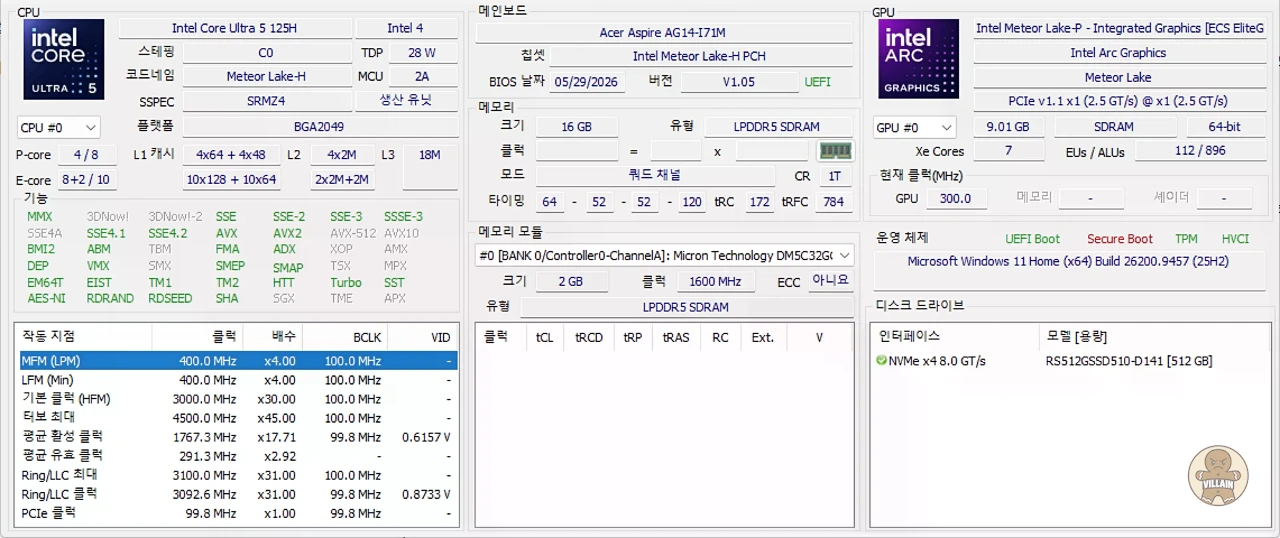Click the 배수 column header
This screenshot has height=538, width=1280.
coord(273,337)
